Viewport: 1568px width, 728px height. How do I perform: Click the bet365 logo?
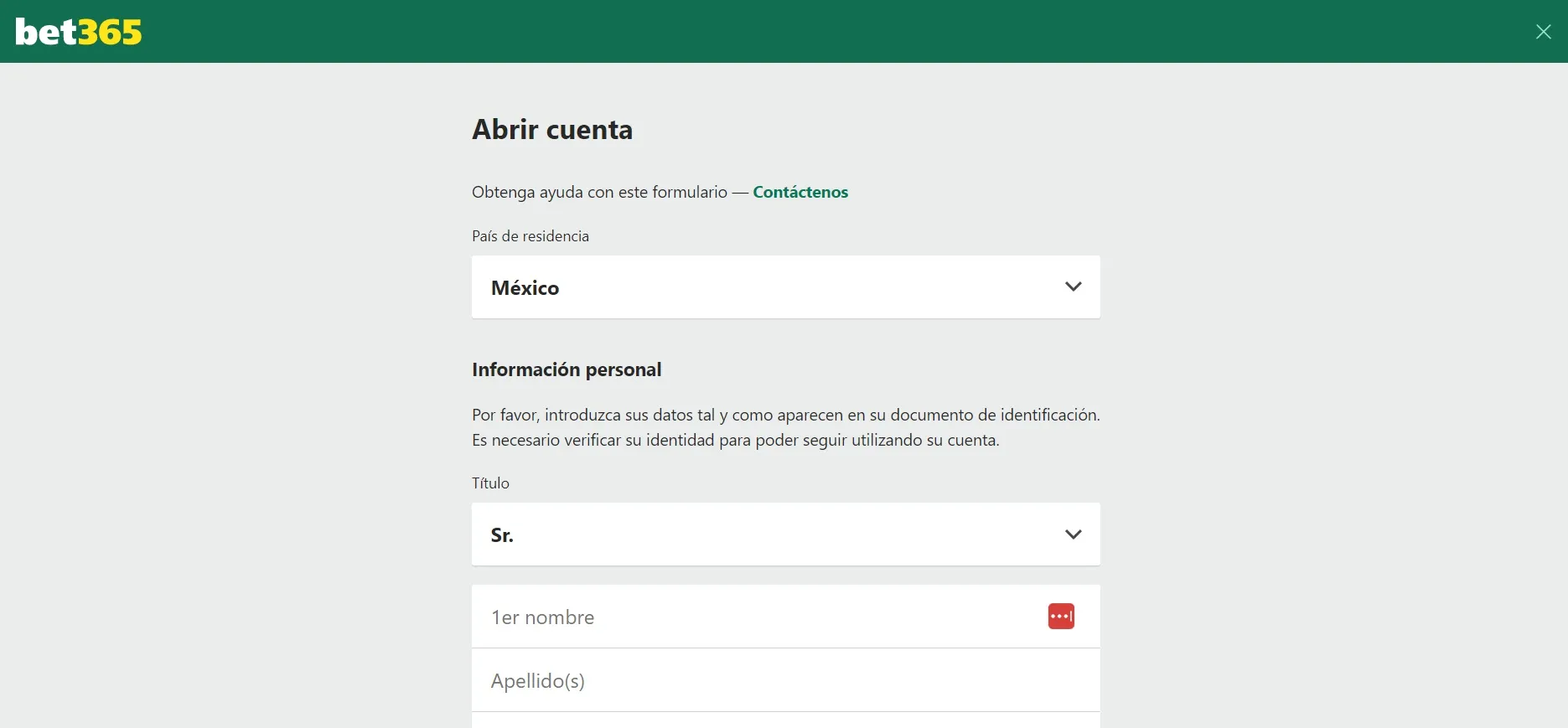click(x=79, y=32)
